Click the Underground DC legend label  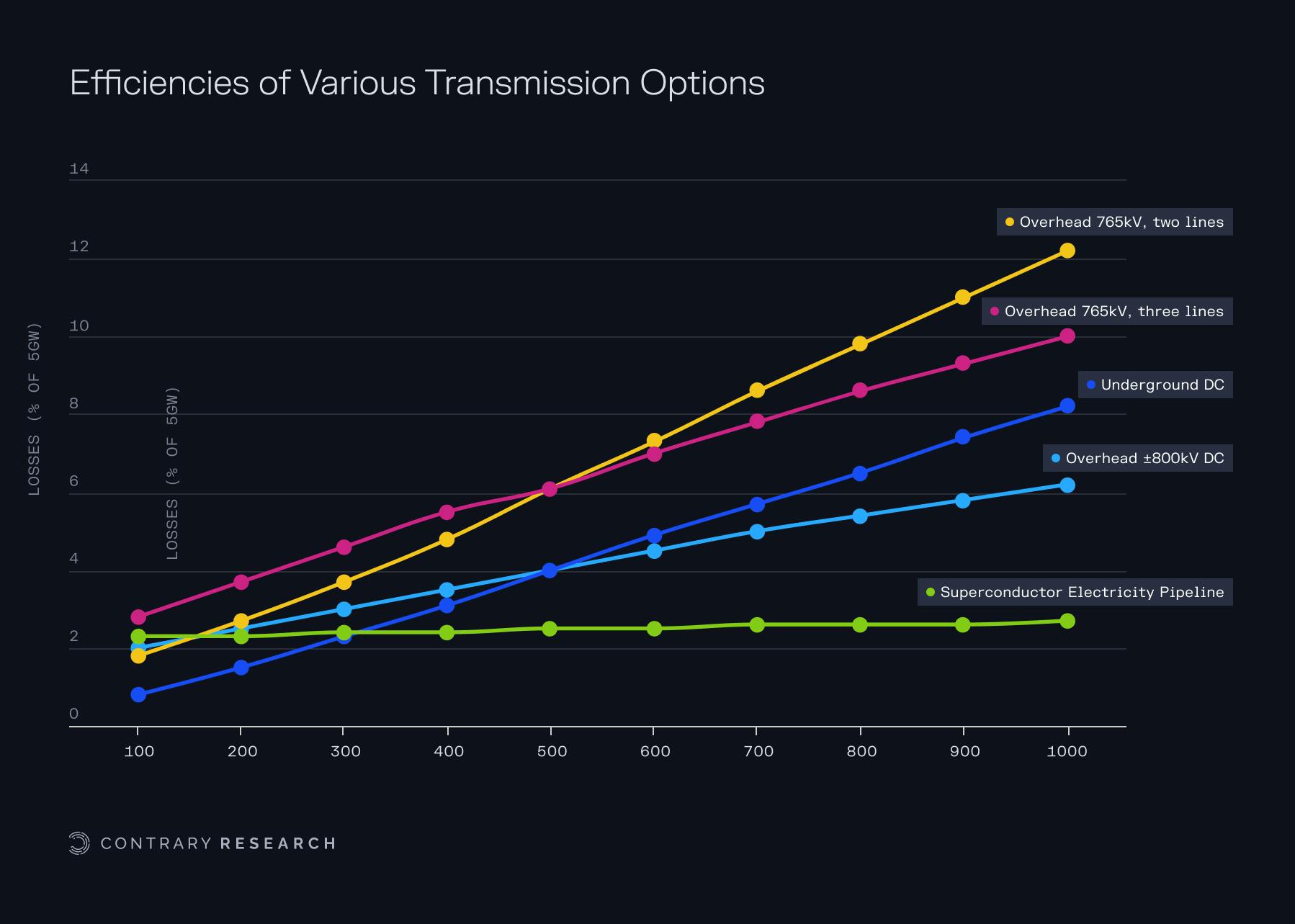coord(1162,385)
